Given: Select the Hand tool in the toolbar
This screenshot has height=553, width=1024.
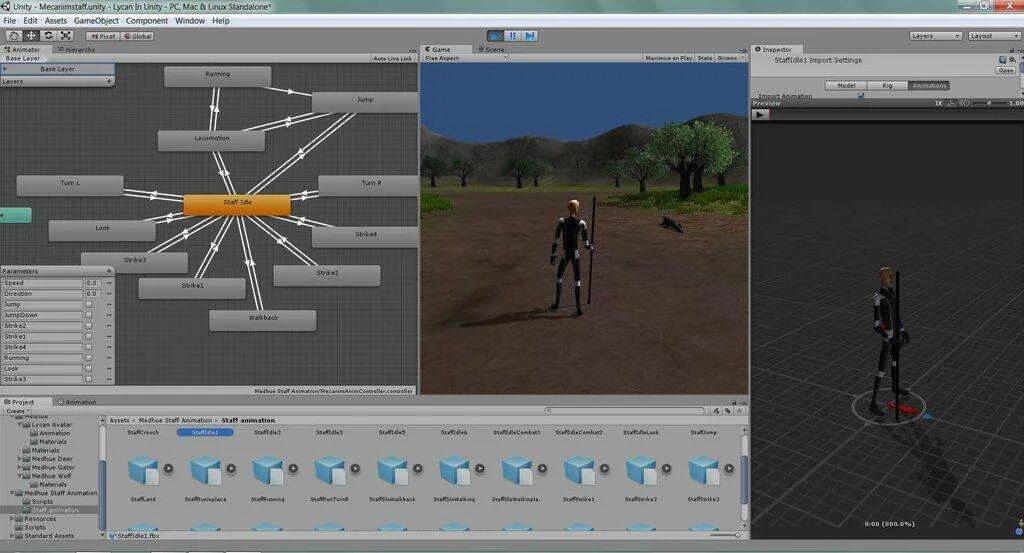Looking at the screenshot, I should click(14, 36).
